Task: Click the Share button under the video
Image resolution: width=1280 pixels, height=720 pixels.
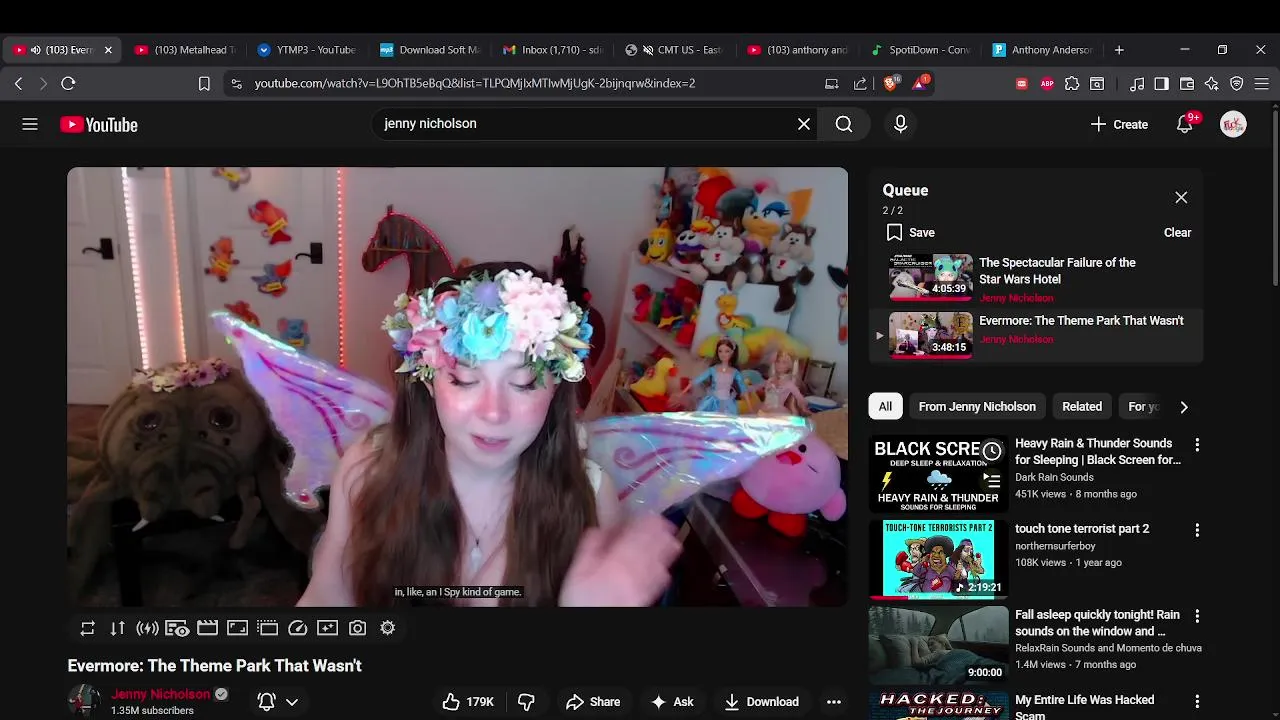Action: (593, 702)
